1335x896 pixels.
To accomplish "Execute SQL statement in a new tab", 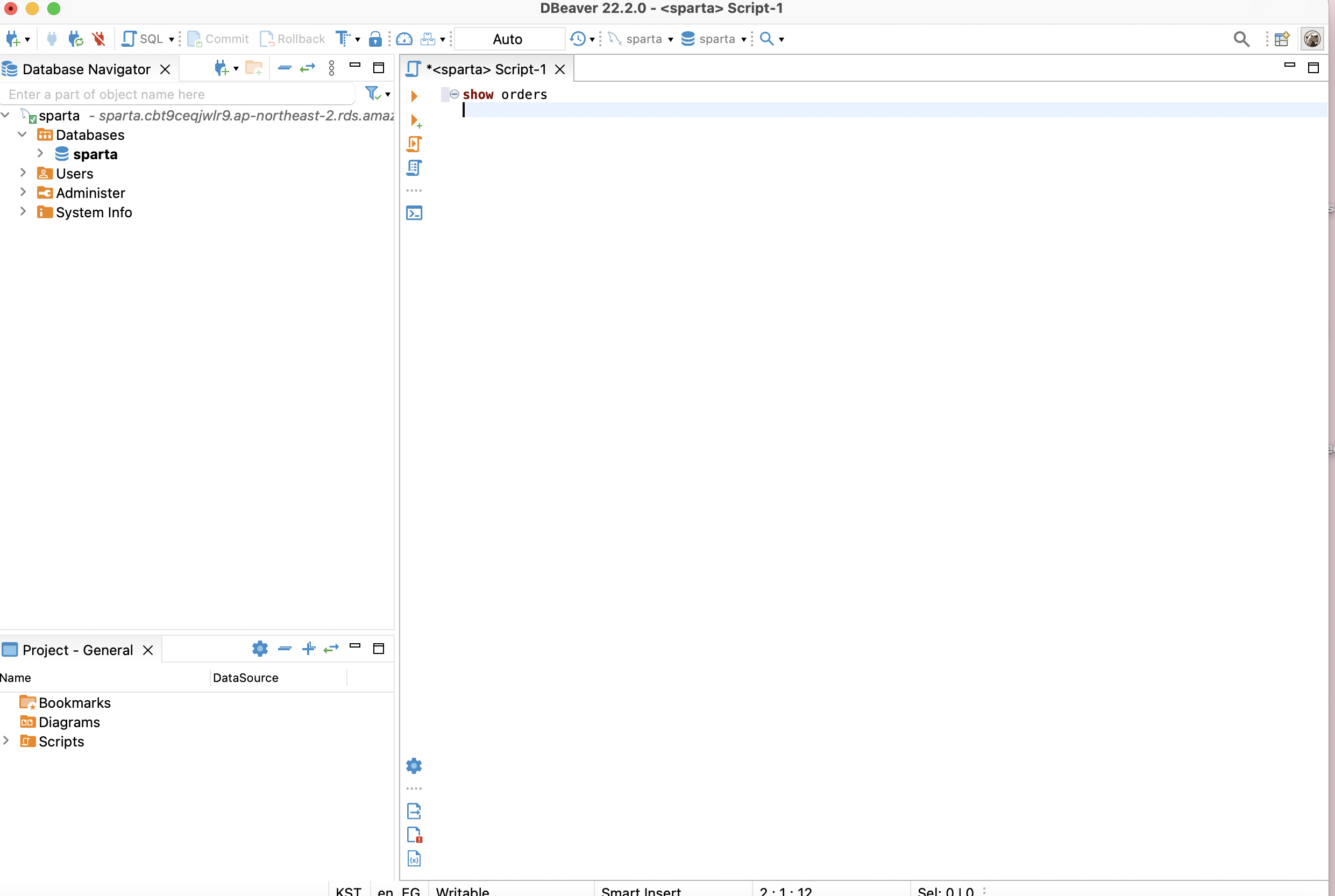I will tap(416, 121).
